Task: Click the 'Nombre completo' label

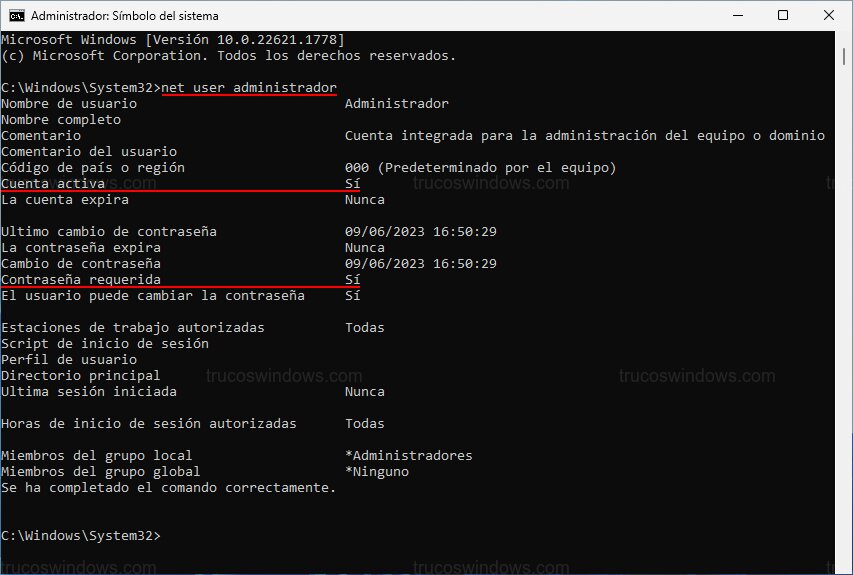Action: 61,120
